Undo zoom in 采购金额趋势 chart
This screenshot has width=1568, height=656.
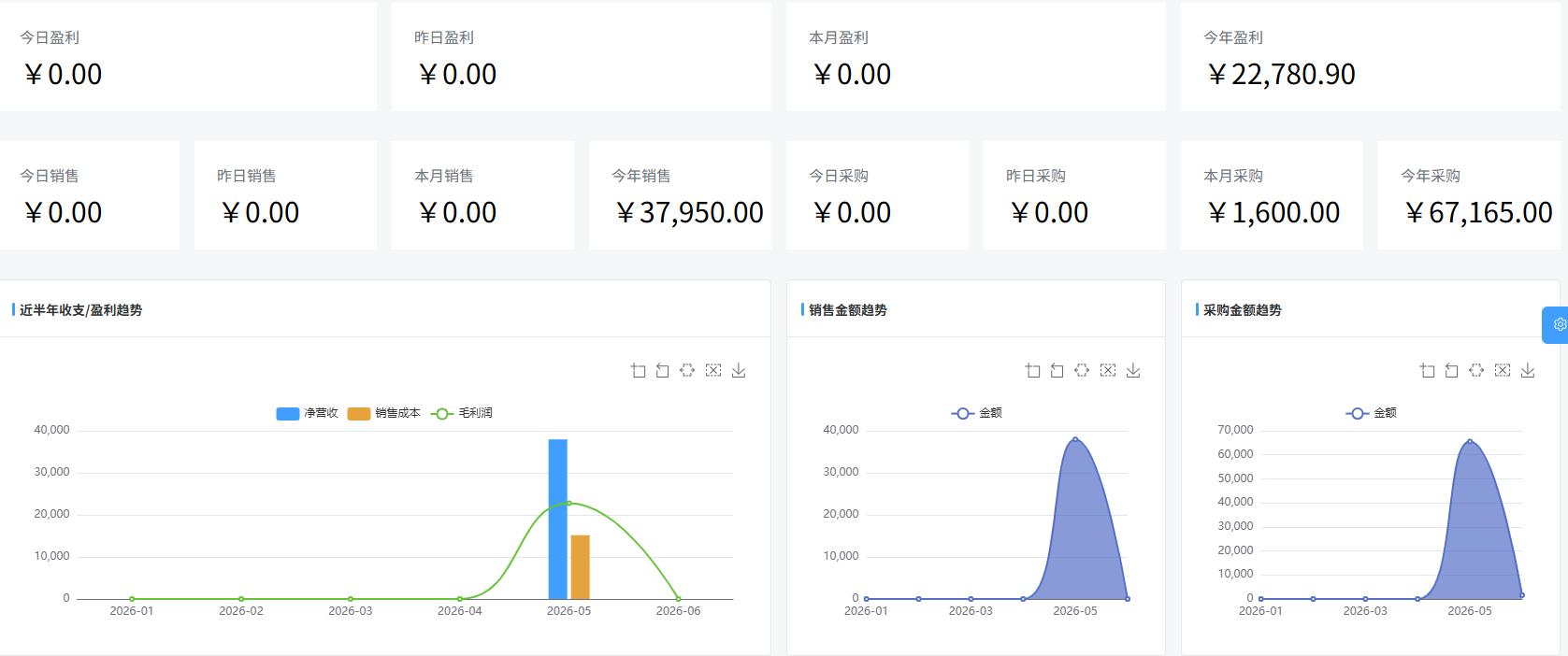pyautogui.click(x=1451, y=371)
